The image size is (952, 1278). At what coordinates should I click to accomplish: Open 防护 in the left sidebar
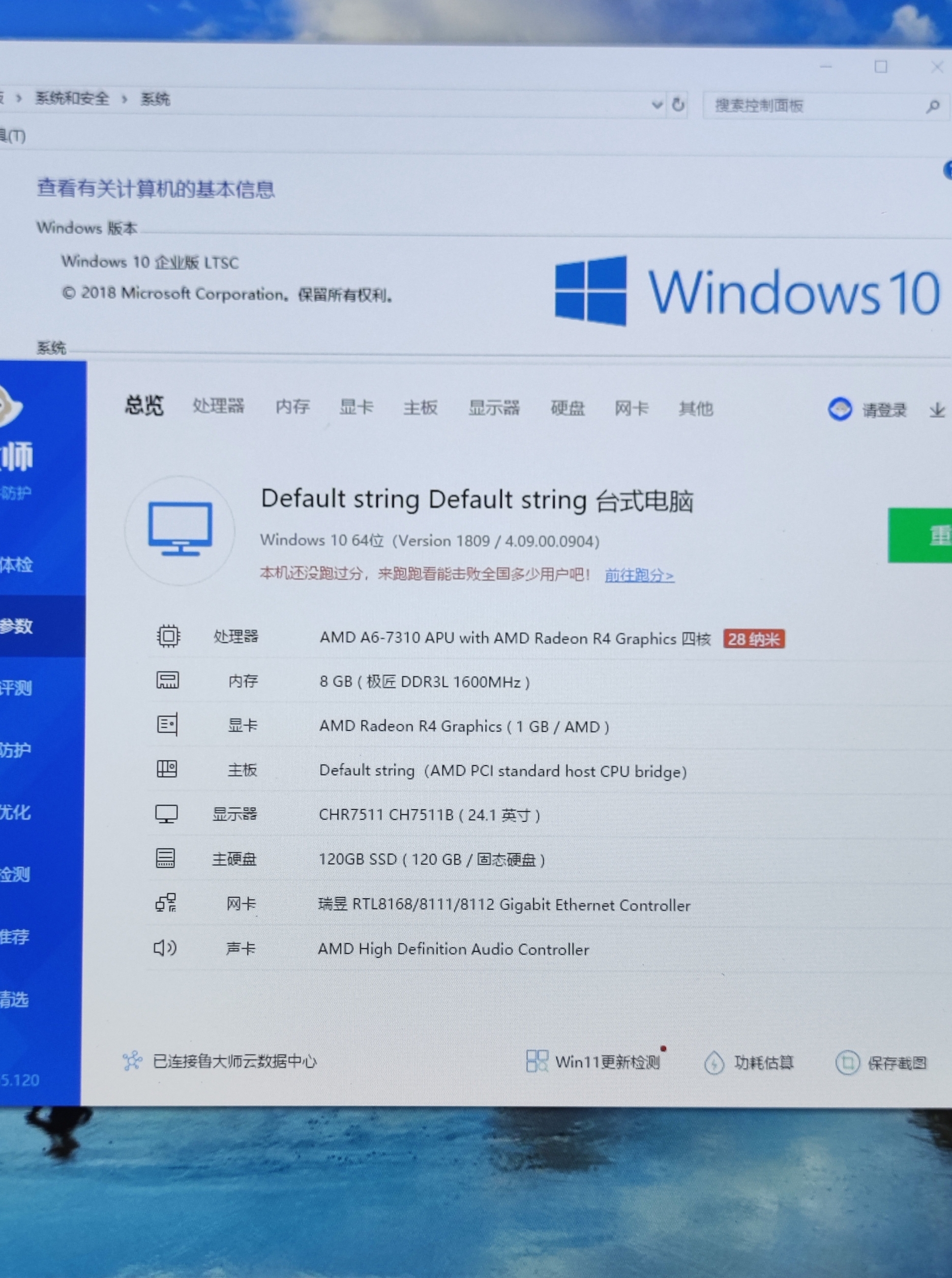pos(16,750)
